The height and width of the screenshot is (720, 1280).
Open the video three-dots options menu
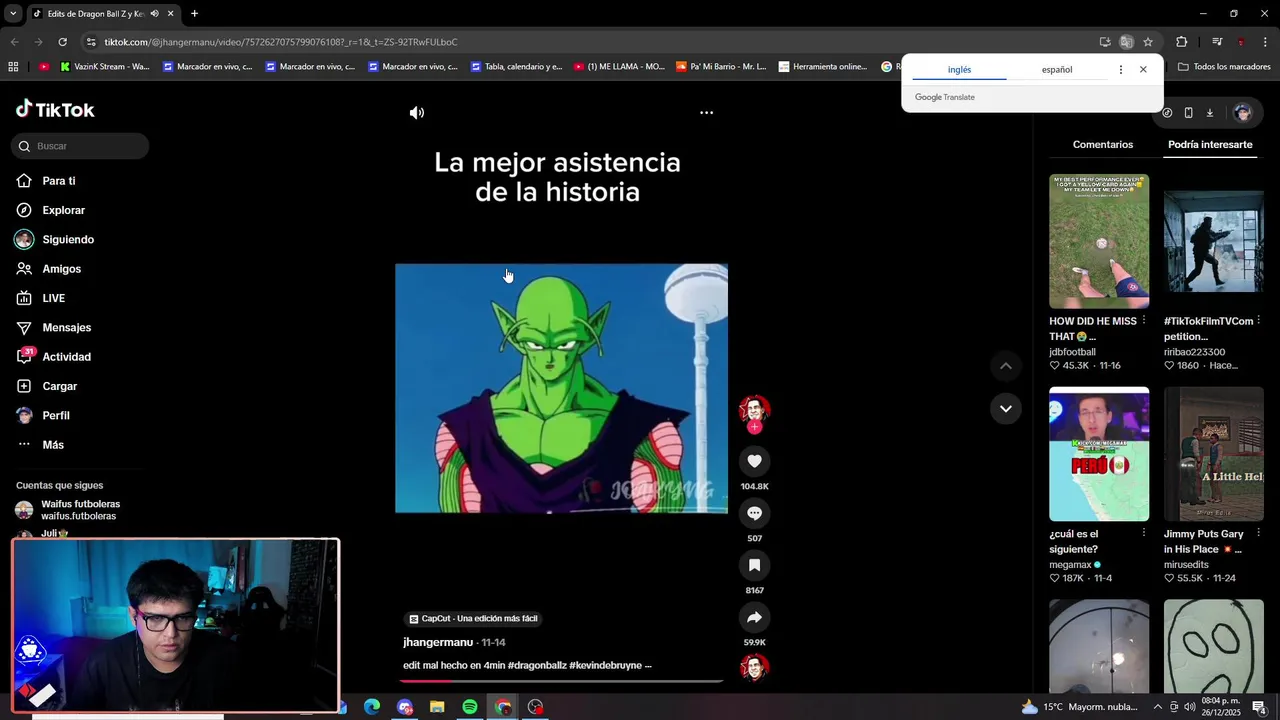click(706, 113)
